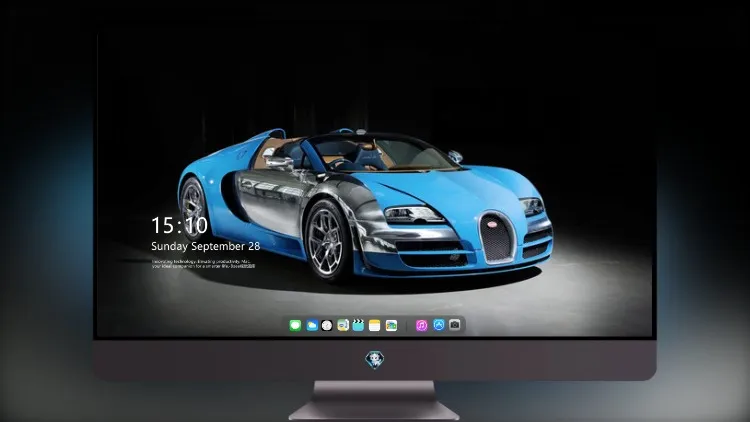
Task: Click the Sunday September 28 date
Action: click(206, 246)
